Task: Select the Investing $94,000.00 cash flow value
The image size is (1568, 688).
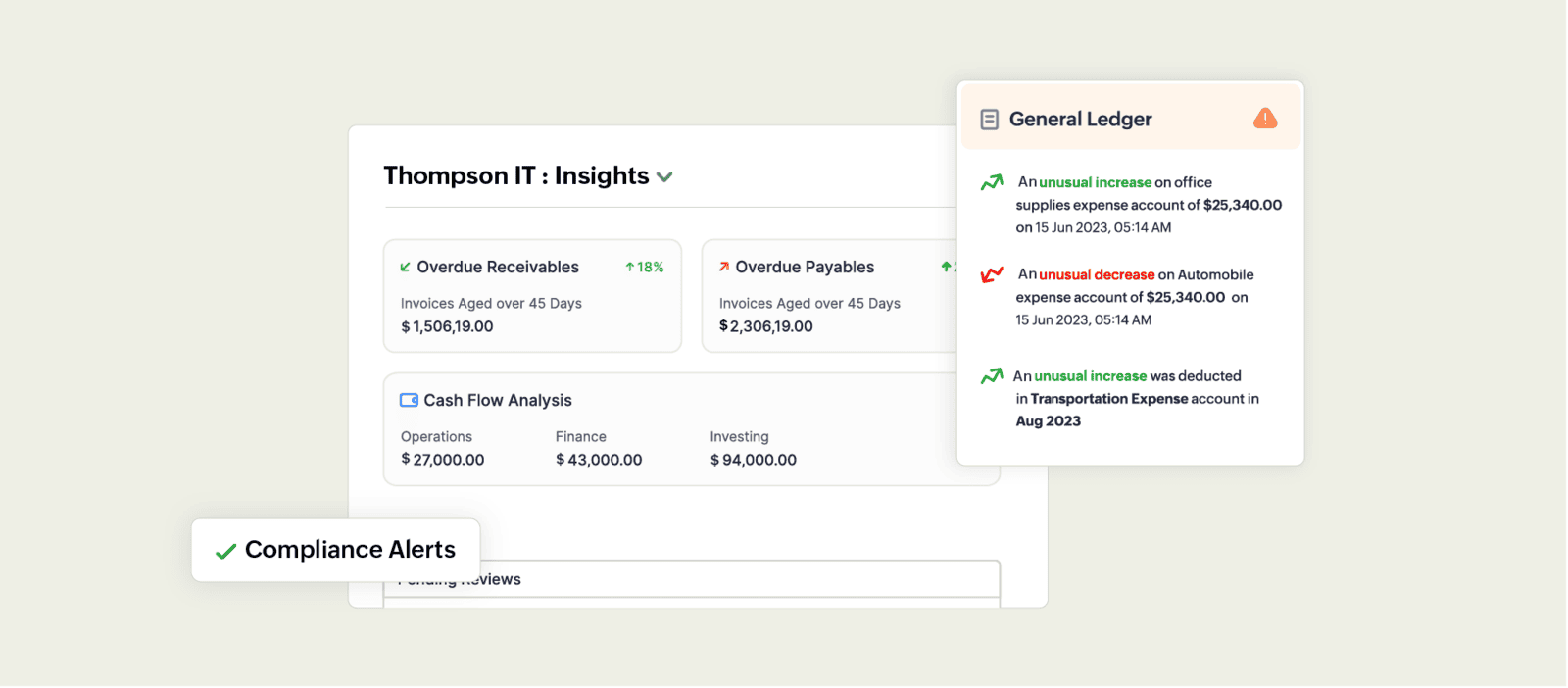Action: (753, 460)
